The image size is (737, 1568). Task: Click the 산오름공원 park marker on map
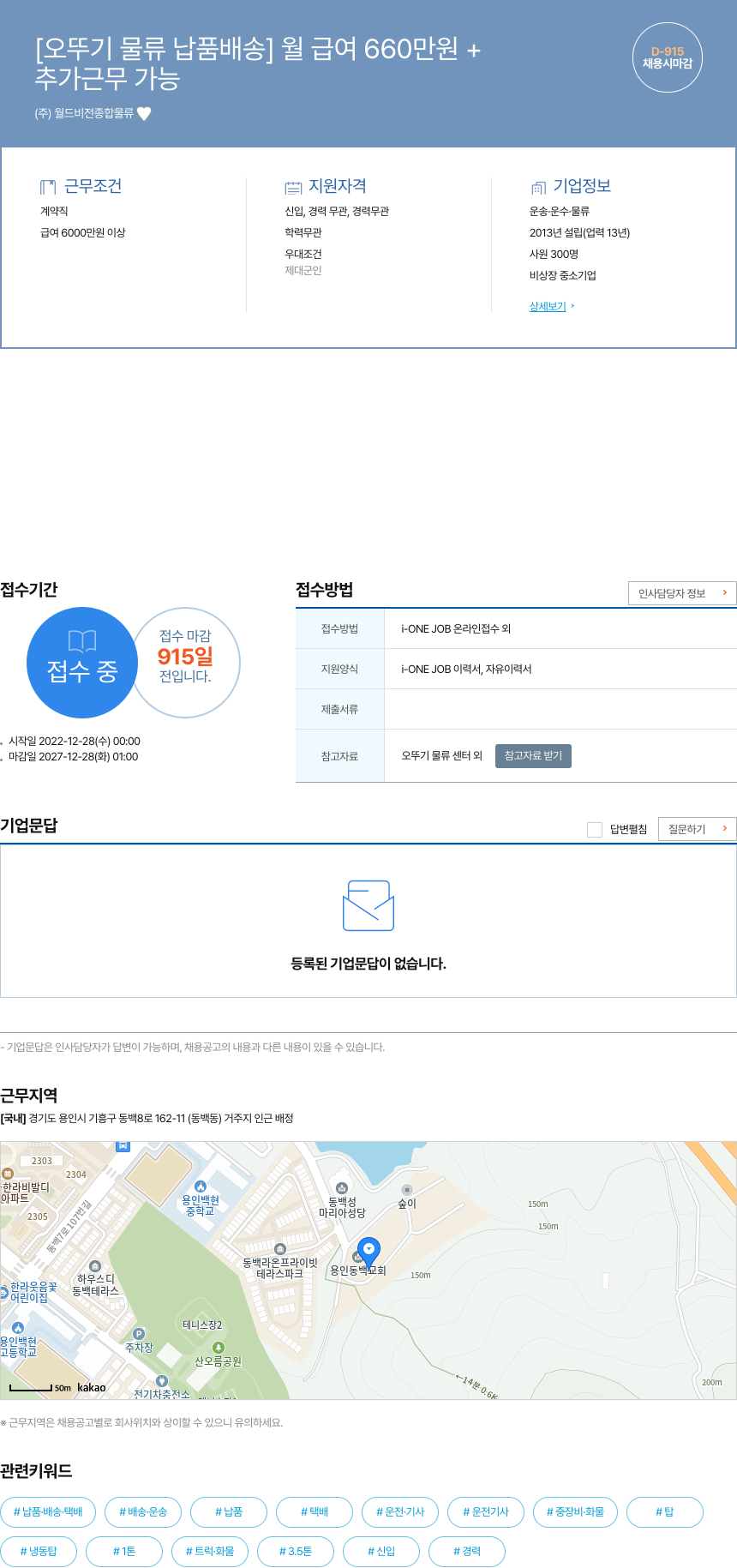coord(219,1348)
